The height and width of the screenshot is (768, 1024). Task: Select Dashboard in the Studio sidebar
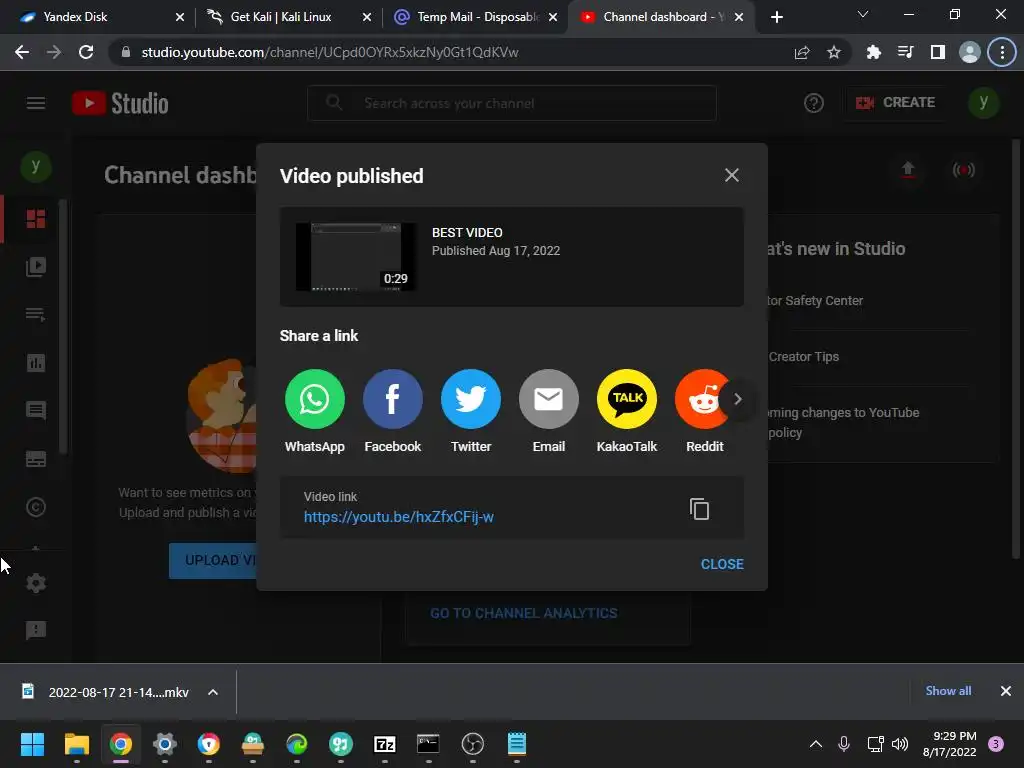36,219
